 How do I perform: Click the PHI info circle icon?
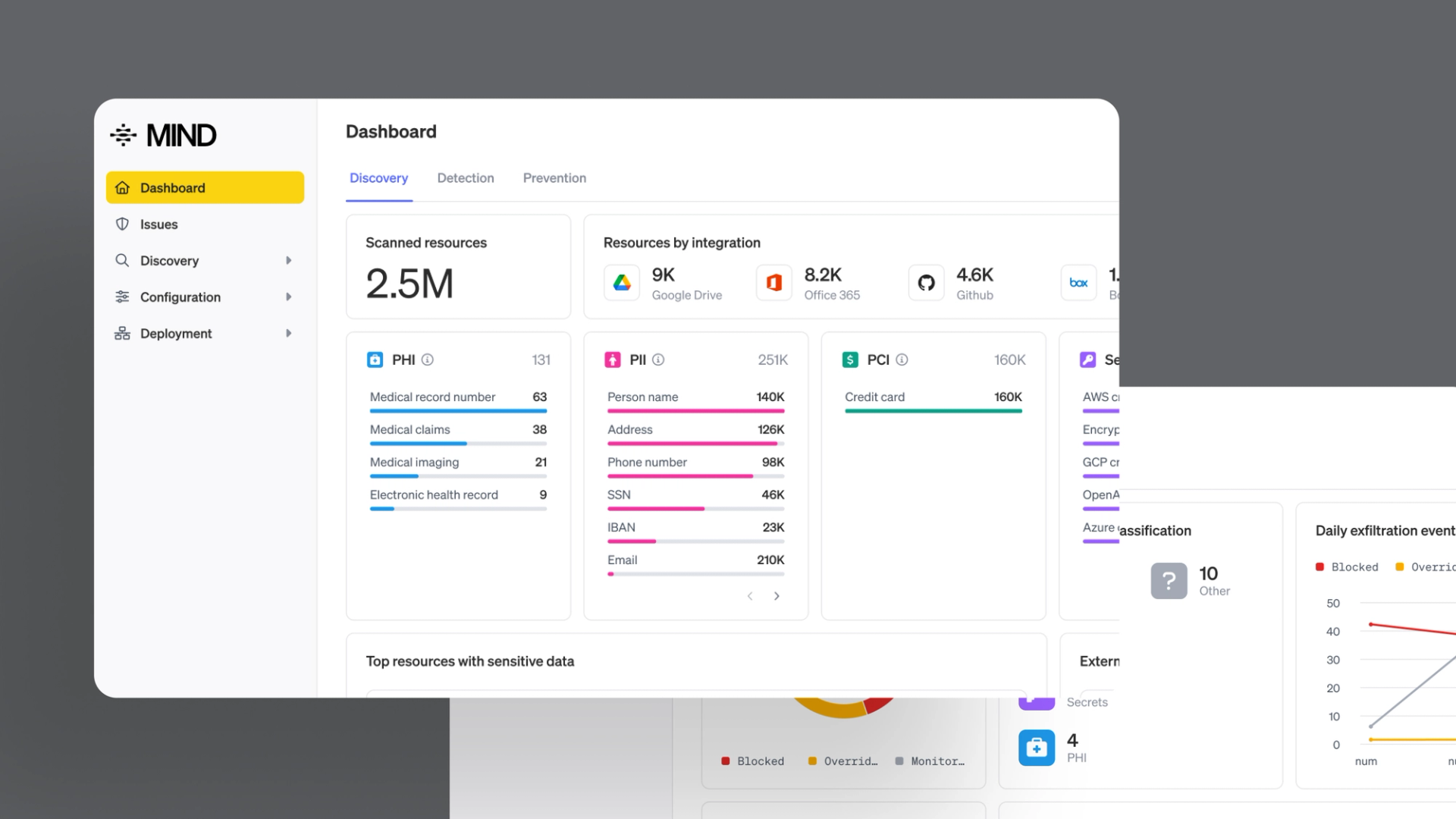pos(428,359)
